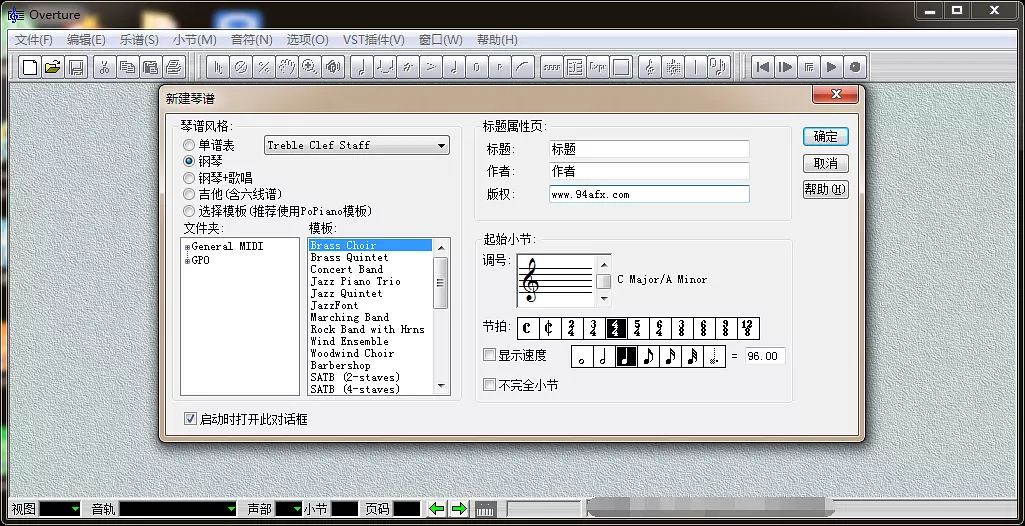
Task: Click the Save floppy disk icon
Action: [76, 67]
